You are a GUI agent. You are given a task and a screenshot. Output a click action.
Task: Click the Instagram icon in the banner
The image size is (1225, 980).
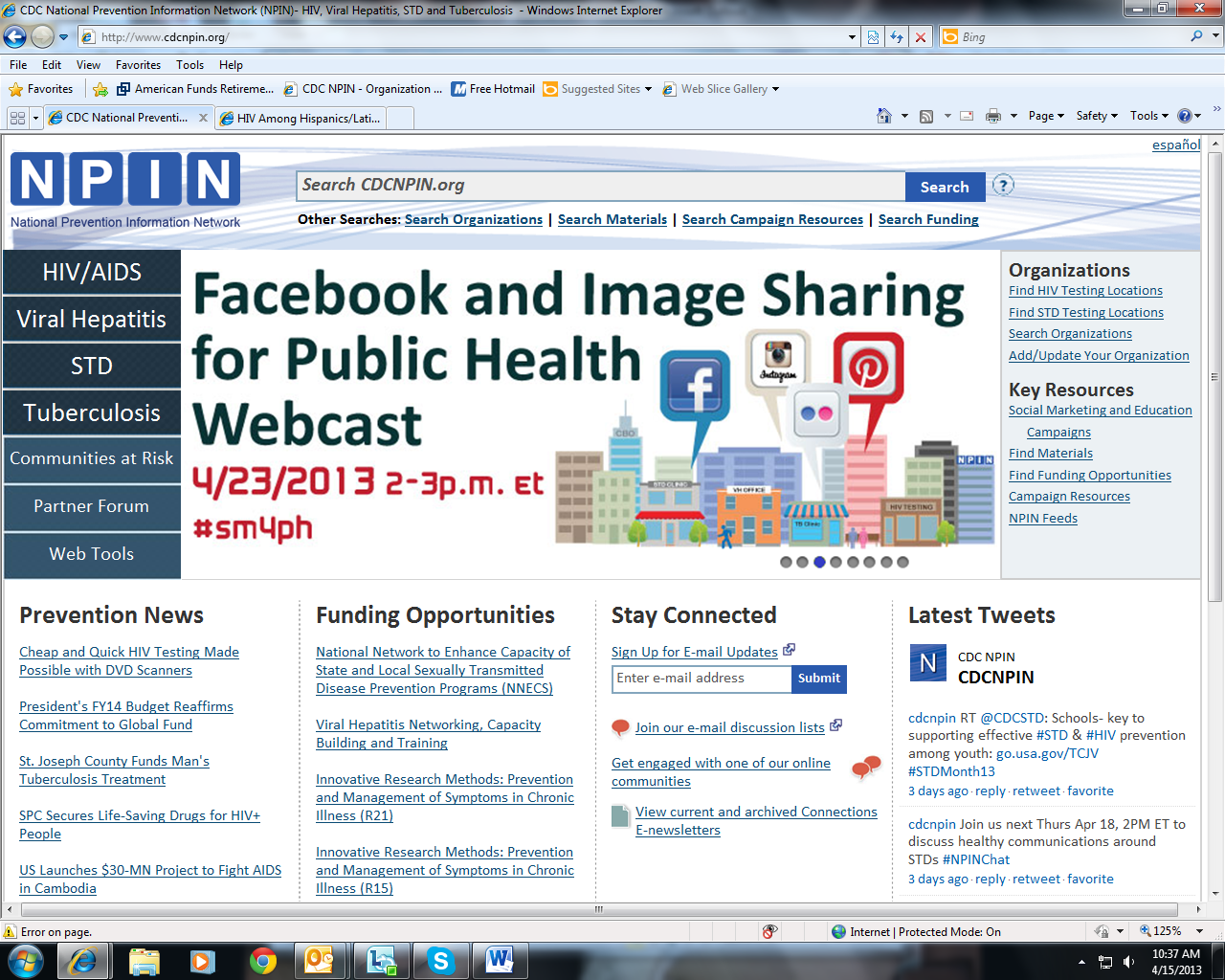click(778, 360)
